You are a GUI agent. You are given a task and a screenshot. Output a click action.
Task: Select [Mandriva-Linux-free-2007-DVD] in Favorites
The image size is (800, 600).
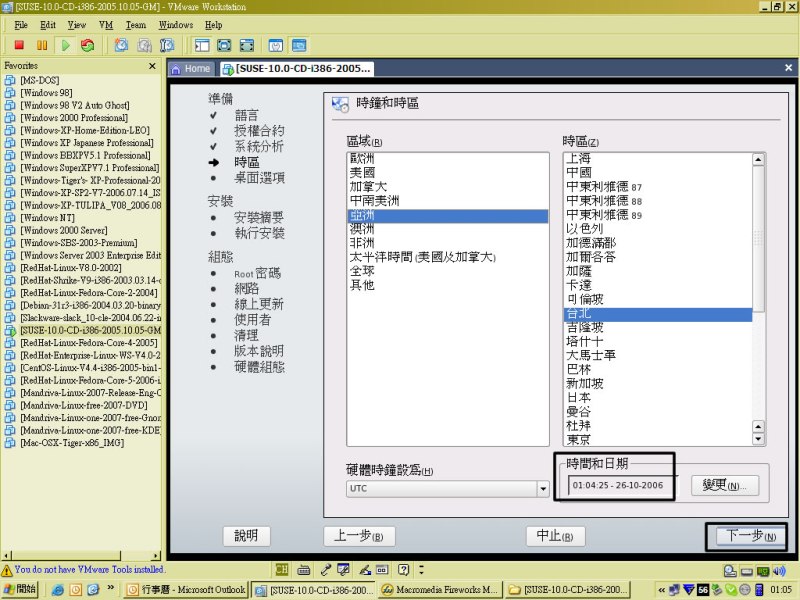pyautogui.click(x=83, y=405)
